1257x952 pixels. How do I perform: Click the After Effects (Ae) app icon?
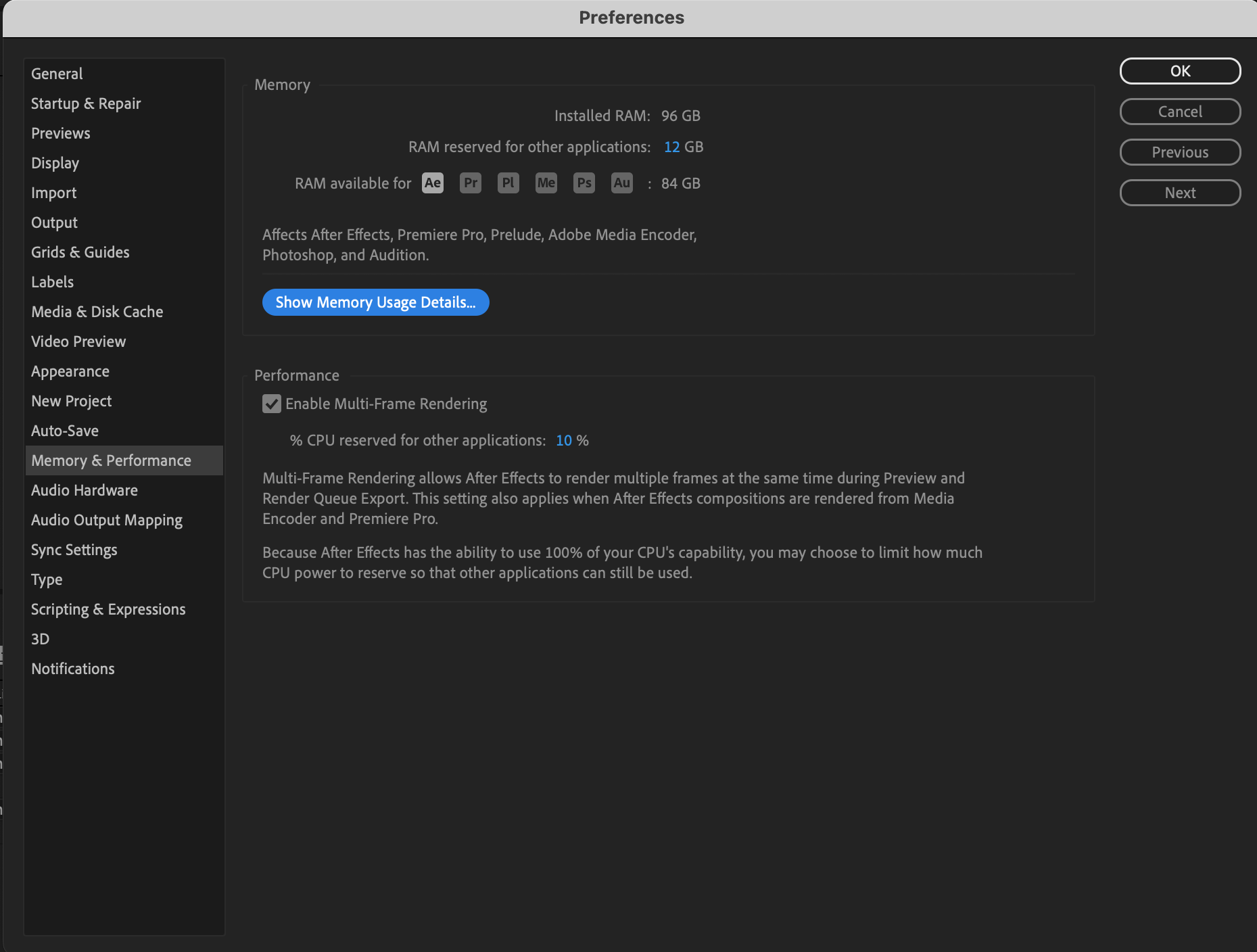[433, 183]
